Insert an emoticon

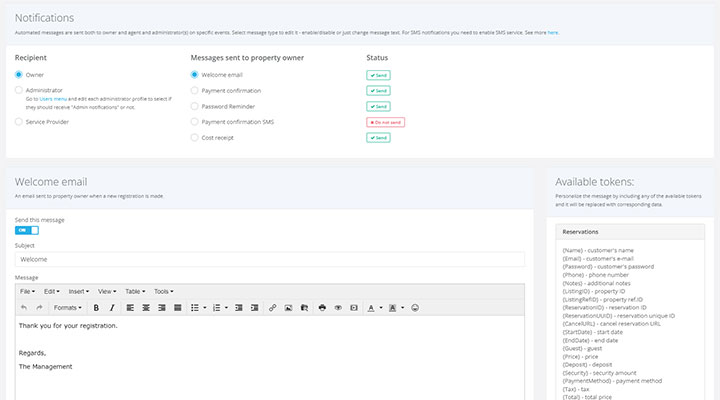click(415, 308)
